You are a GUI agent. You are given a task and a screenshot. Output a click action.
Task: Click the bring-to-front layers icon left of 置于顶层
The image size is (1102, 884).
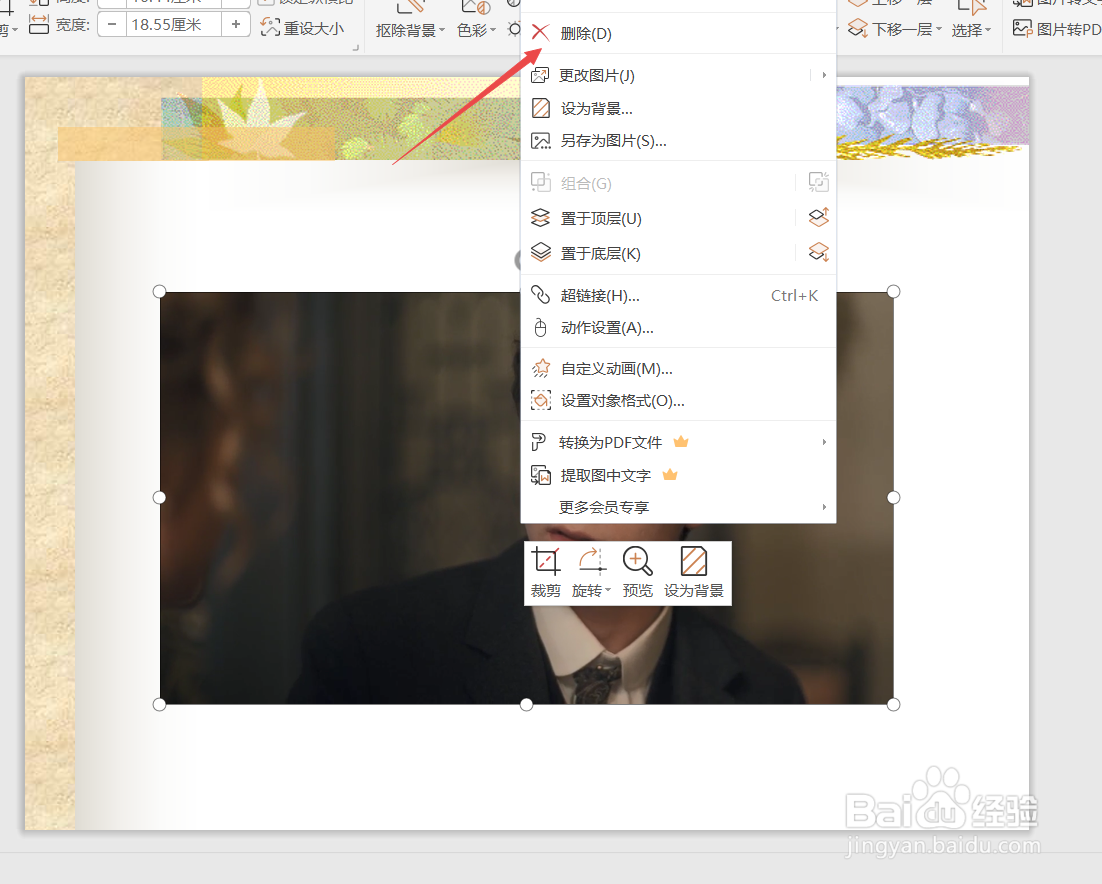(x=540, y=218)
